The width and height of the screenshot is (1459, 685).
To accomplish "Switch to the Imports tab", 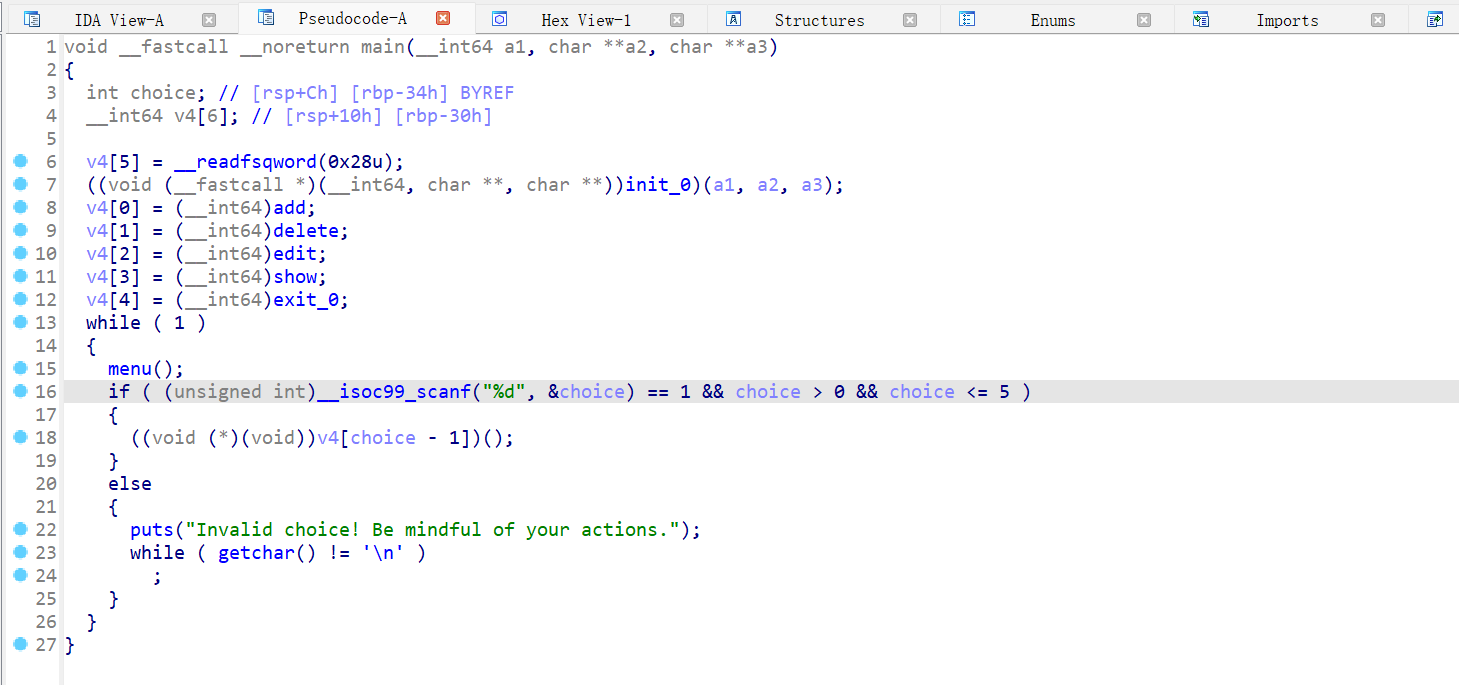I will click(1287, 20).
